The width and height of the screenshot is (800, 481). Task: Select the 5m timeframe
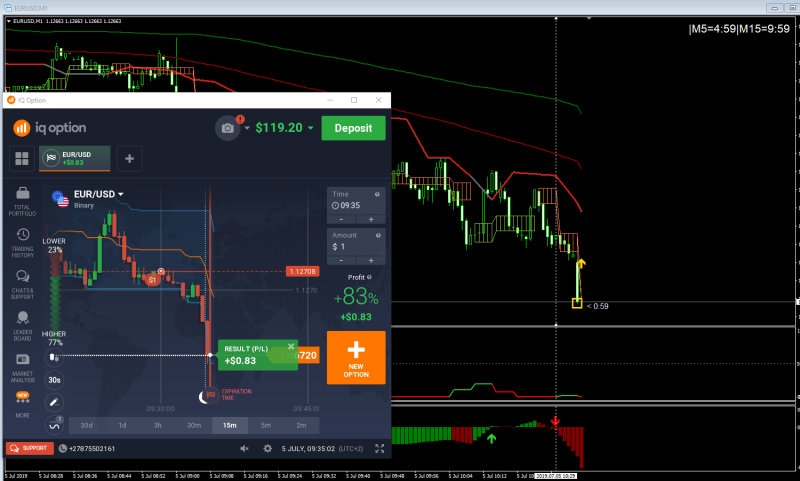pos(266,425)
